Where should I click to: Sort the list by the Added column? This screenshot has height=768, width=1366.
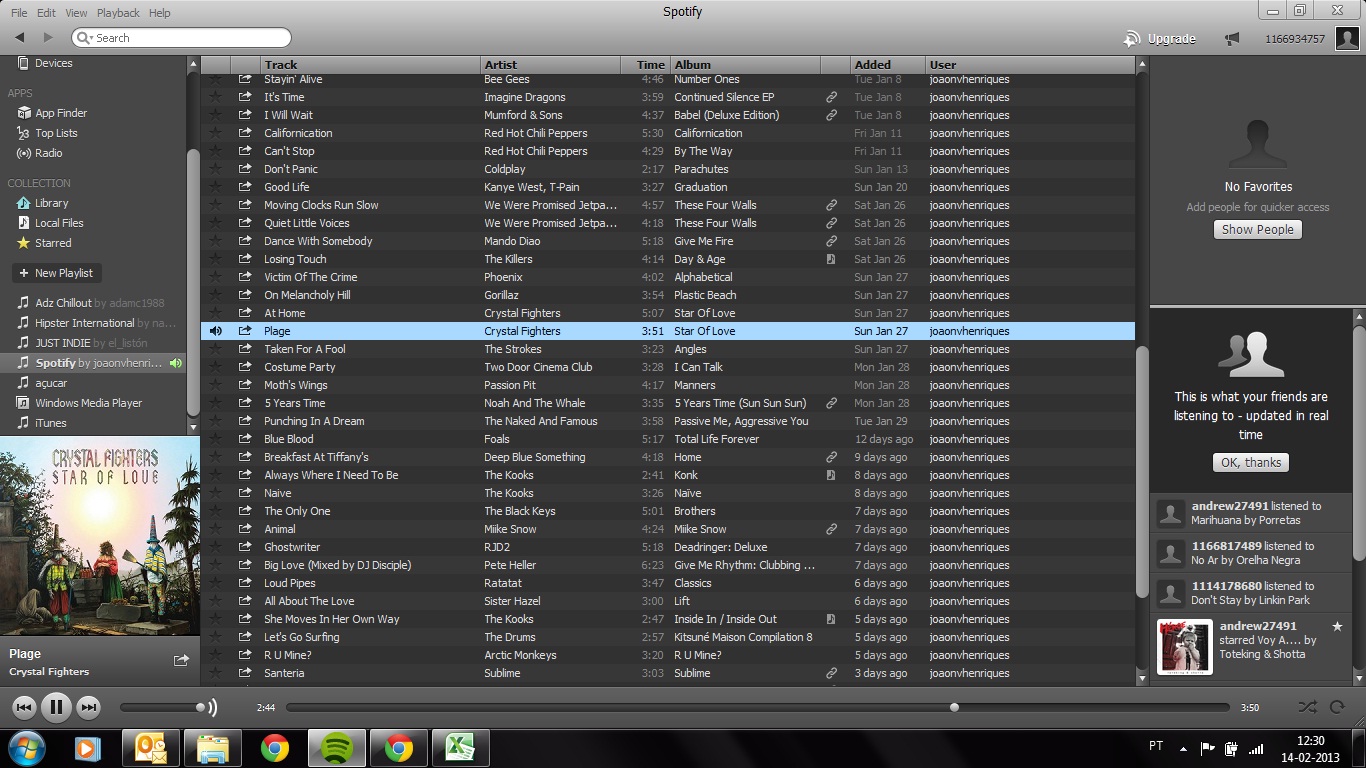pyautogui.click(x=887, y=64)
